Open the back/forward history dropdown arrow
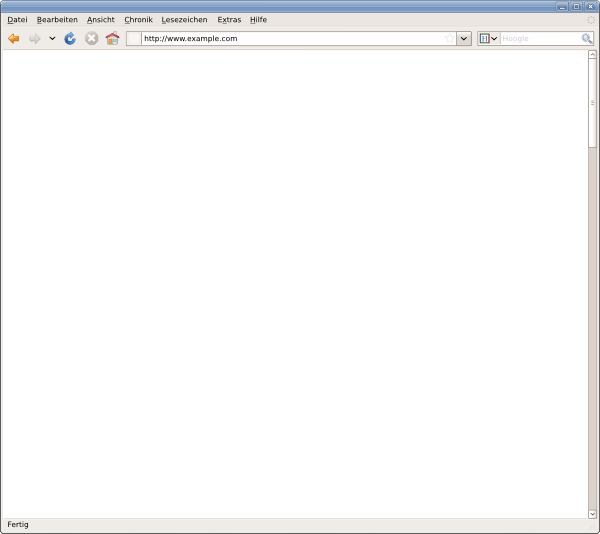The height and width of the screenshot is (534, 600). tap(52, 39)
